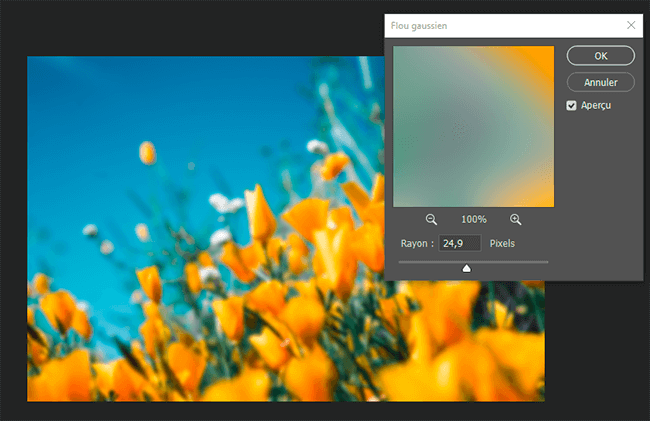Click the 100% preview zoom label
The image size is (650, 421).
[x=473, y=219]
